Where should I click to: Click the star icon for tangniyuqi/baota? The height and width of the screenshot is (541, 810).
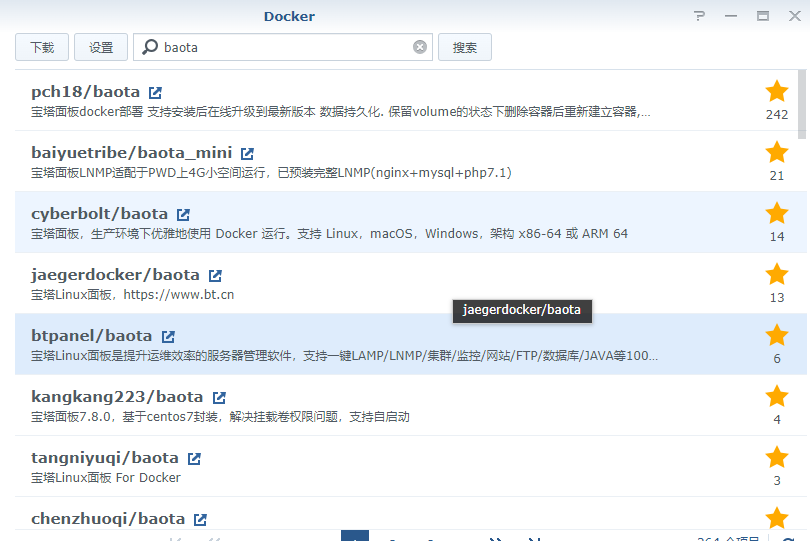point(776,457)
